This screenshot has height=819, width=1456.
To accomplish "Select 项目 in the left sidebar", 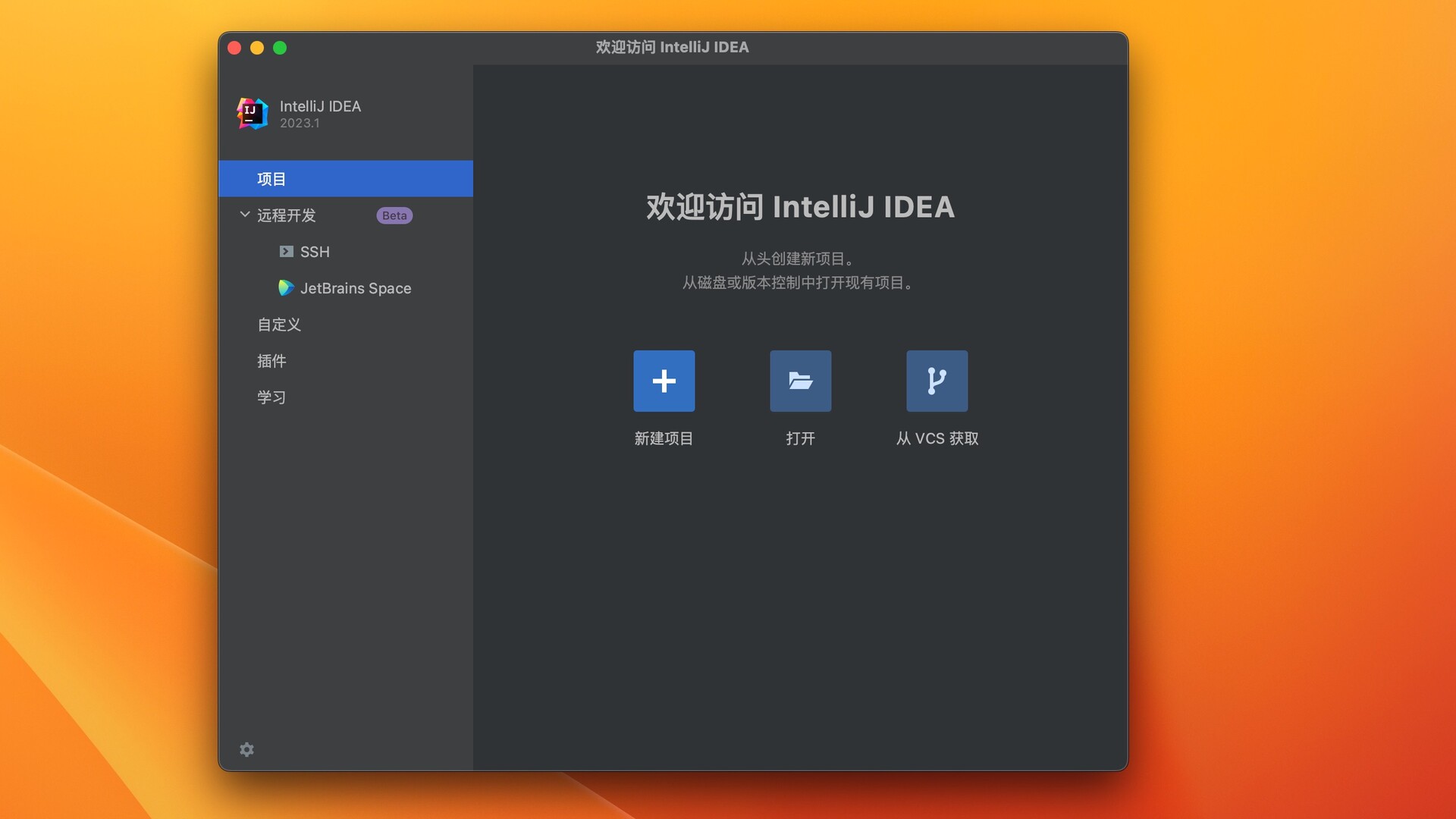I will [x=271, y=178].
